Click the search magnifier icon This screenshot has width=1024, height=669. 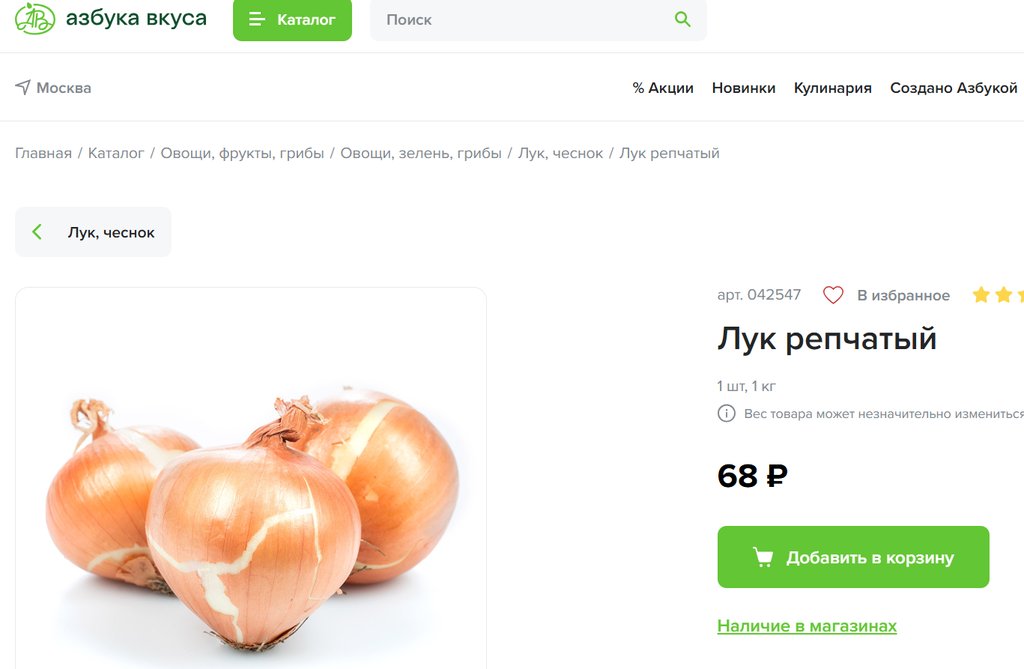coord(682,19)
